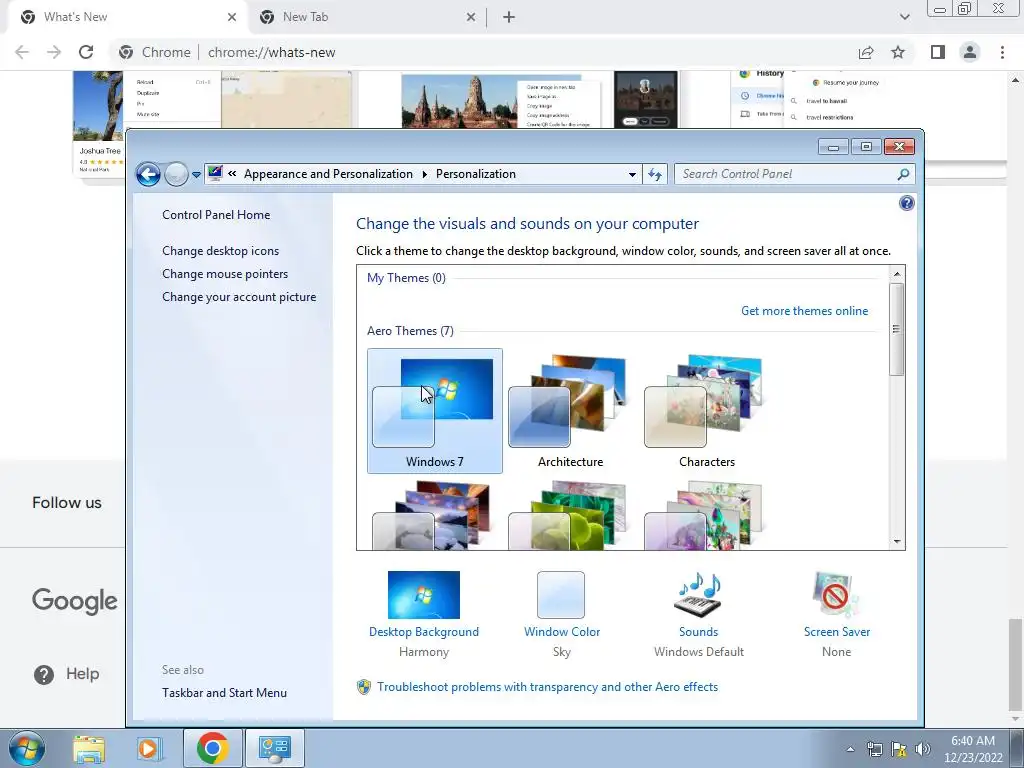Expand the address bar history dropdown arrow
The width and height of the screenshot is (1024, 768).
632,174
